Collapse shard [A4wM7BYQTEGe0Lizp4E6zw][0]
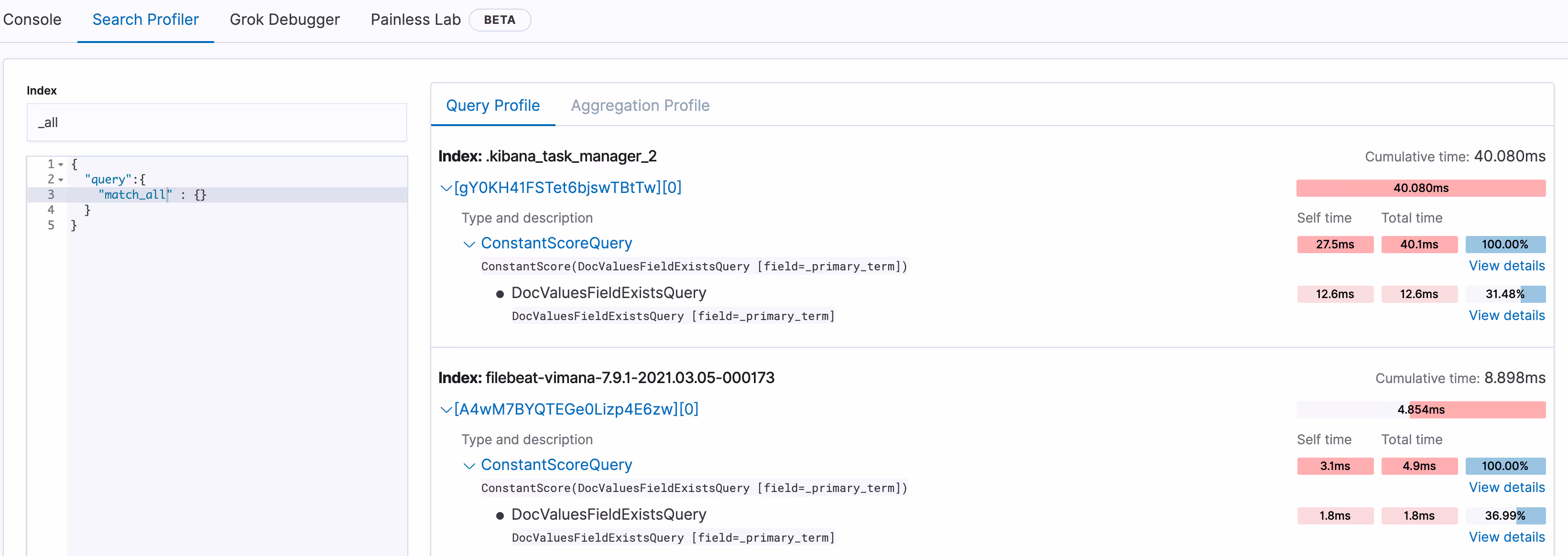This screenshot has height=556, width=1568. pyautogui.click(x=445, y=409)
